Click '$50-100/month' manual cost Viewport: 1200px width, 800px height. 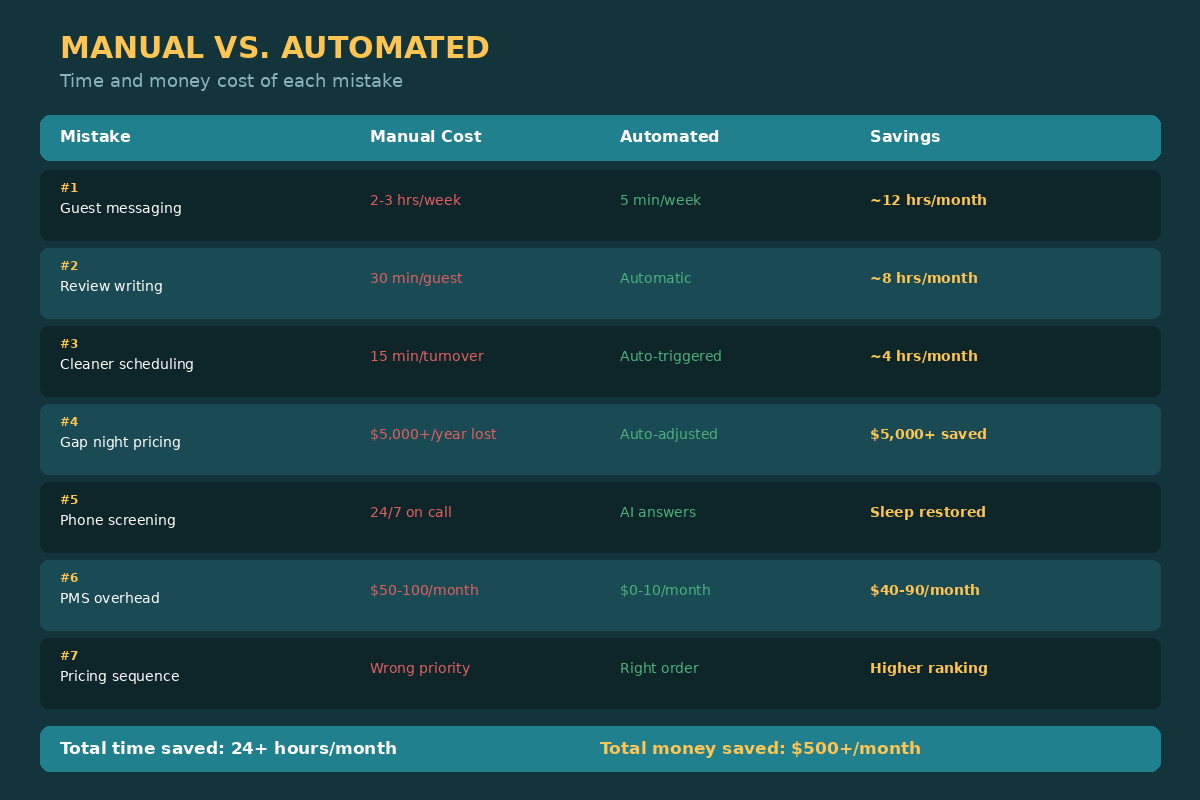pyautogui.click(x=424, y=590)
